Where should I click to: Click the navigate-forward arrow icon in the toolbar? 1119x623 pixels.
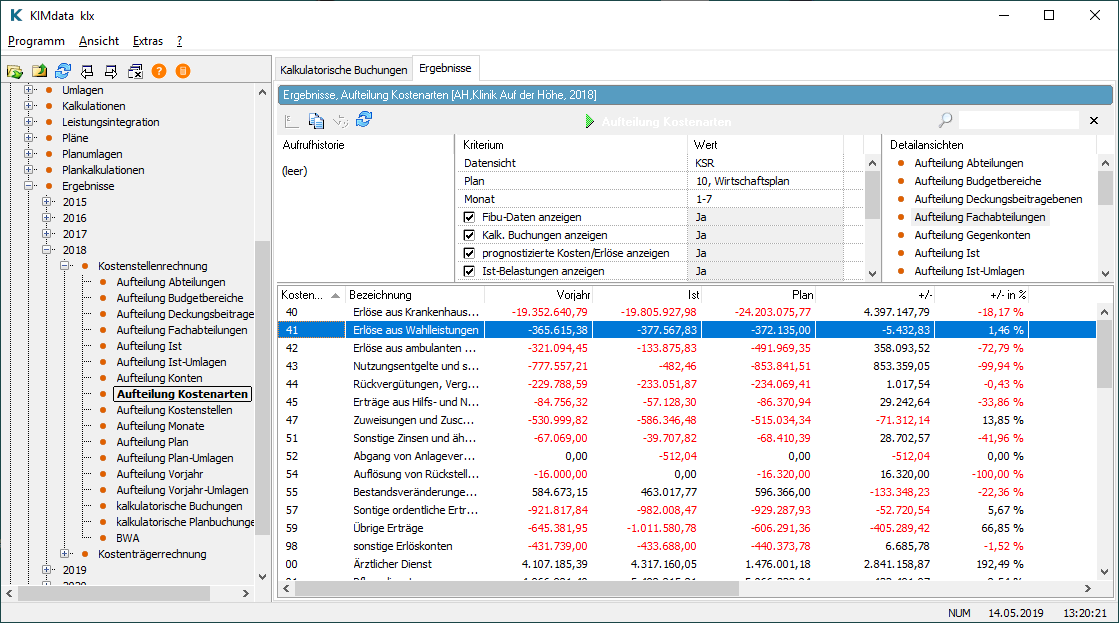[x=110, y=72]
